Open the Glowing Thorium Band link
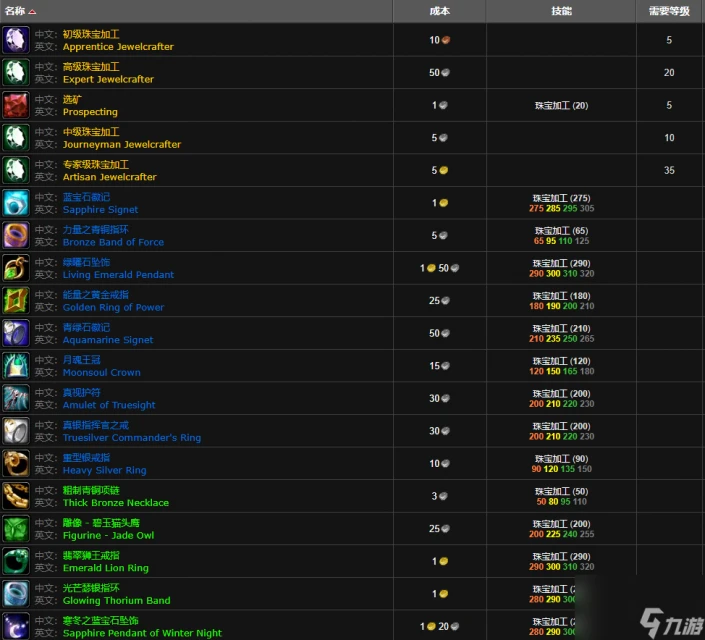The height and width of the screenshot is (640, 705). 116,601
